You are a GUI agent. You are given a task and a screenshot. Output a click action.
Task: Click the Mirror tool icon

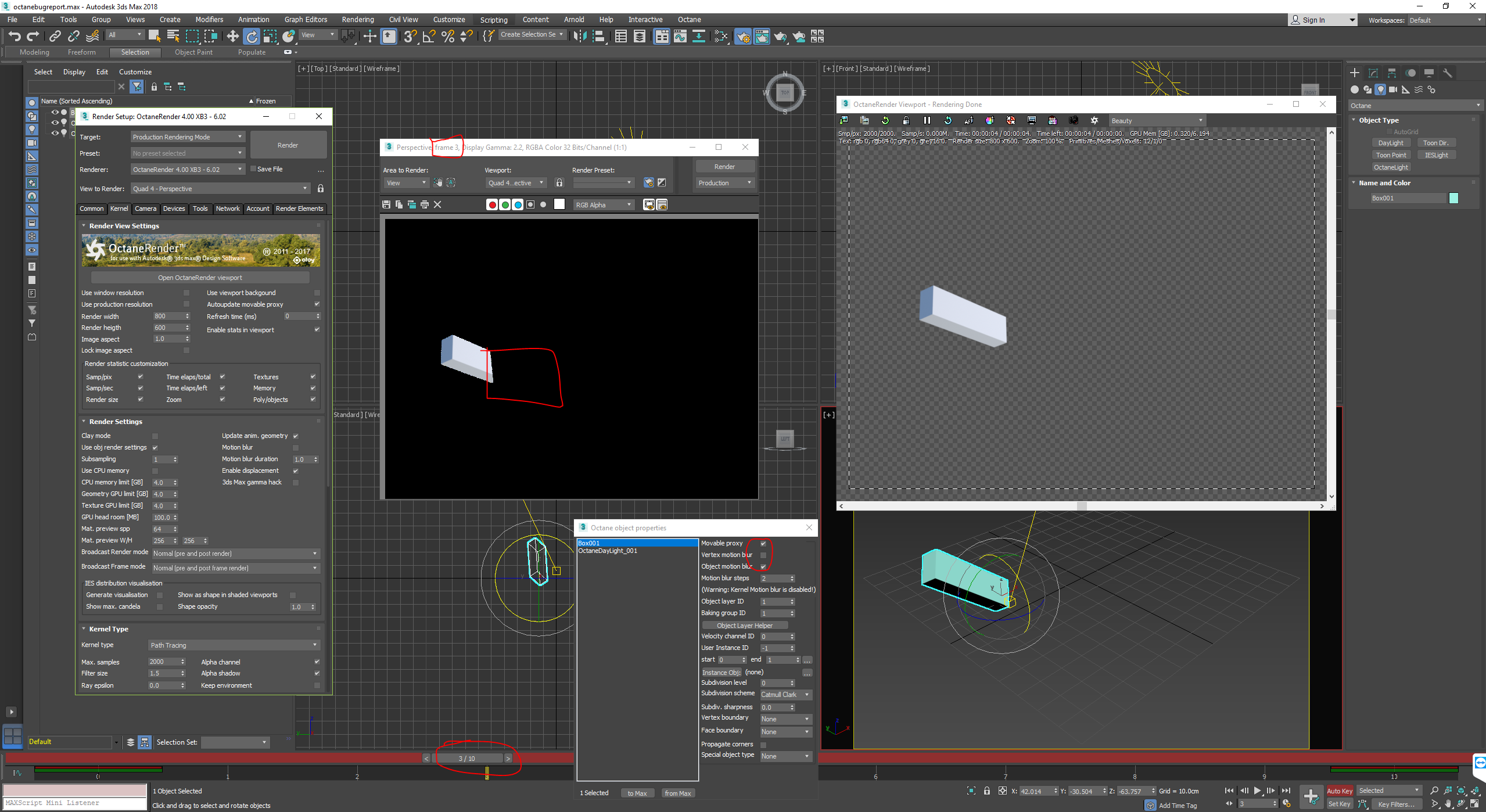point(579,37)
